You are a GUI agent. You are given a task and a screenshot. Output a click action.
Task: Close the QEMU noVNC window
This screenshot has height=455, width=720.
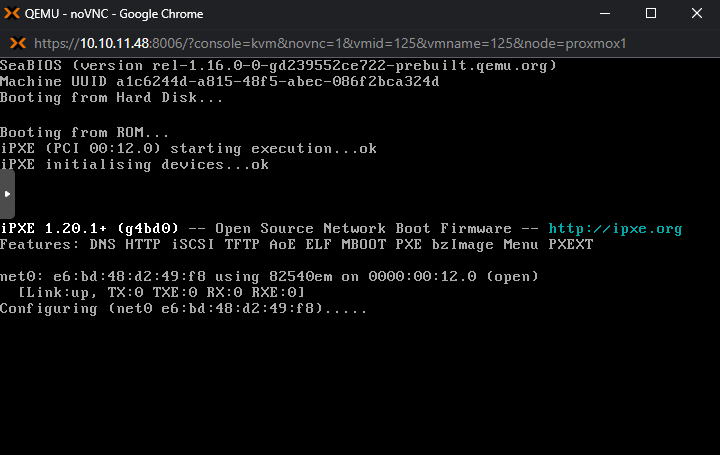pos(697,14)
